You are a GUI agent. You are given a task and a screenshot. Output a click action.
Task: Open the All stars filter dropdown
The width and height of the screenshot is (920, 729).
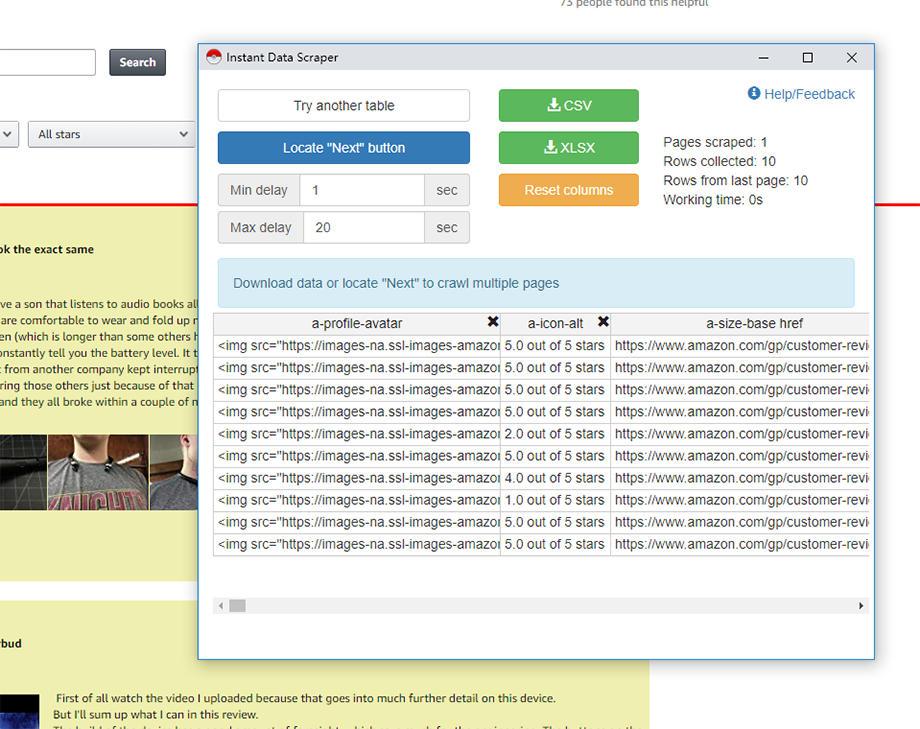[111, 134]
